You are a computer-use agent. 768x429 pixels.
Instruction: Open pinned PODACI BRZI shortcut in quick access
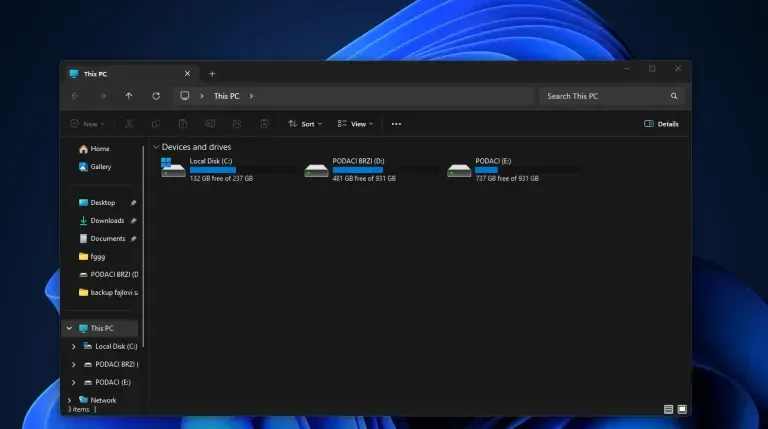[x=108, y=274]
